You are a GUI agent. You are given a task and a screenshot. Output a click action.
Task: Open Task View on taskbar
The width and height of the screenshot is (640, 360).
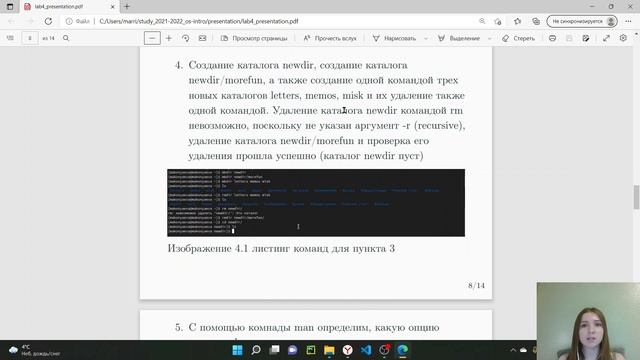pos(274,350)
